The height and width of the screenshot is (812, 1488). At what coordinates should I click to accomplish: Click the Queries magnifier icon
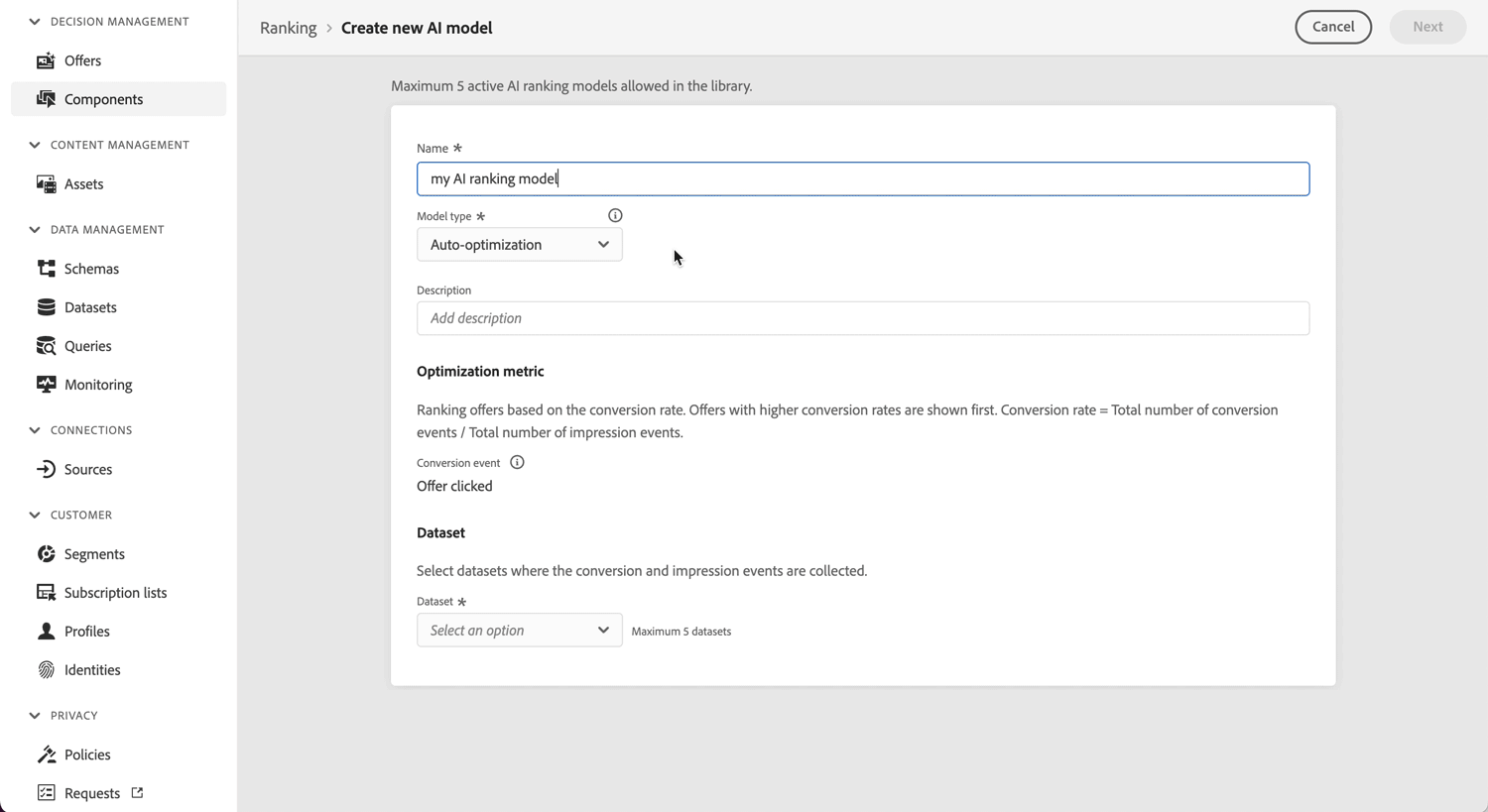(46, 346)
